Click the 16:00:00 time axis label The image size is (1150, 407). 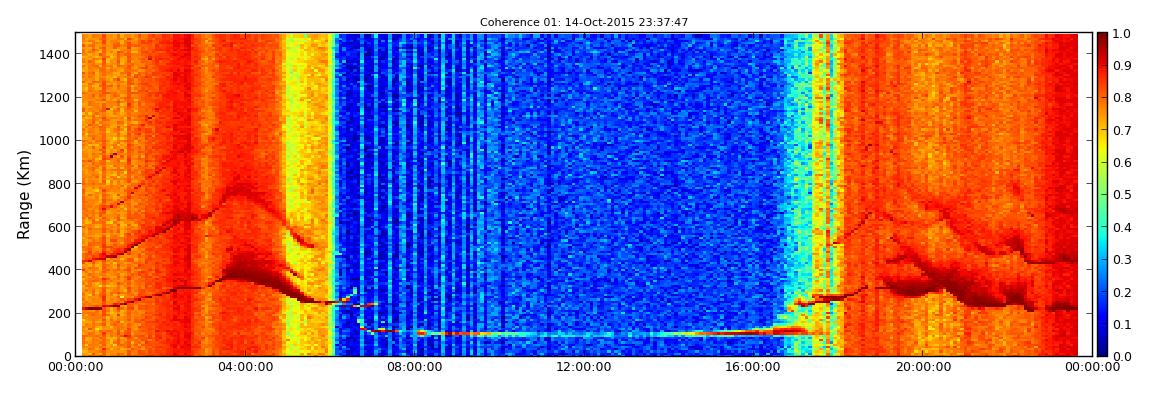[755, 367]
